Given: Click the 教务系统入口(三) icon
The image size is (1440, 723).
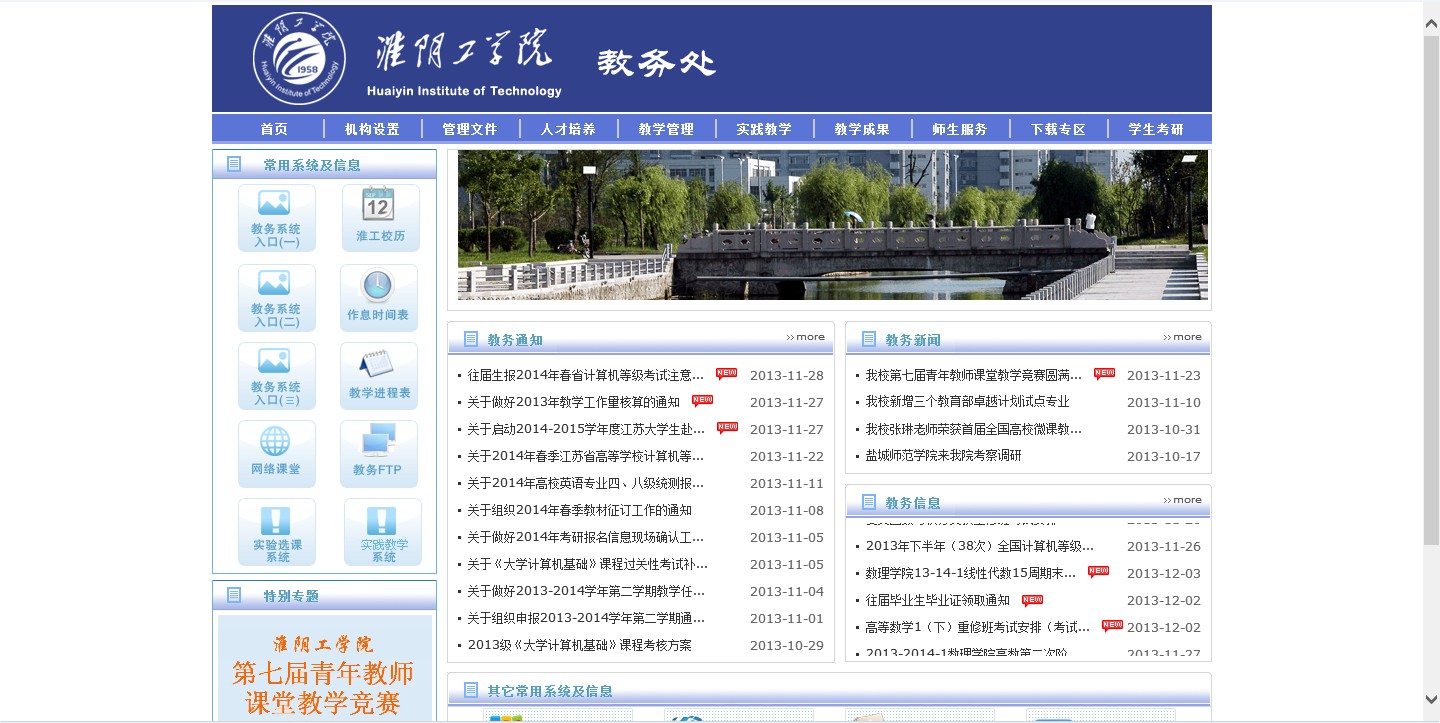Looking at the screenshot, I should 276,375.
